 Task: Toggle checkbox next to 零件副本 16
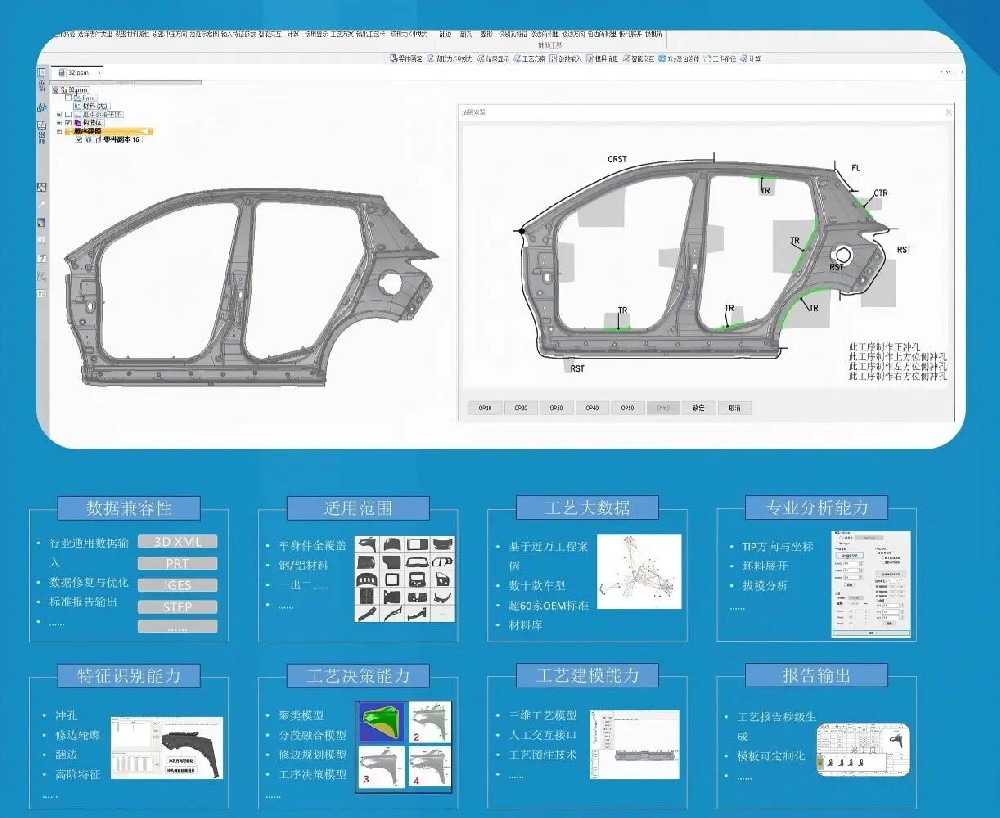[79, 140]
